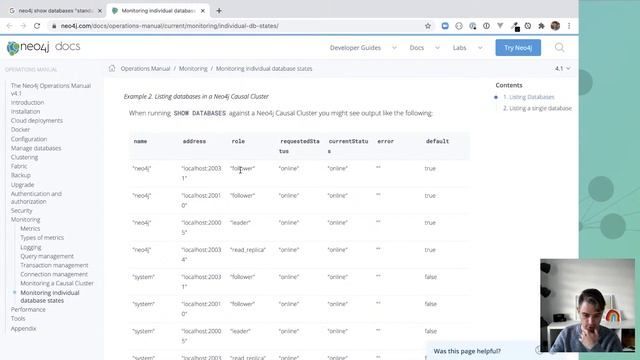Go back with the browser back arrow
Viewport: 640px width, 360px height.
point(9,26)
